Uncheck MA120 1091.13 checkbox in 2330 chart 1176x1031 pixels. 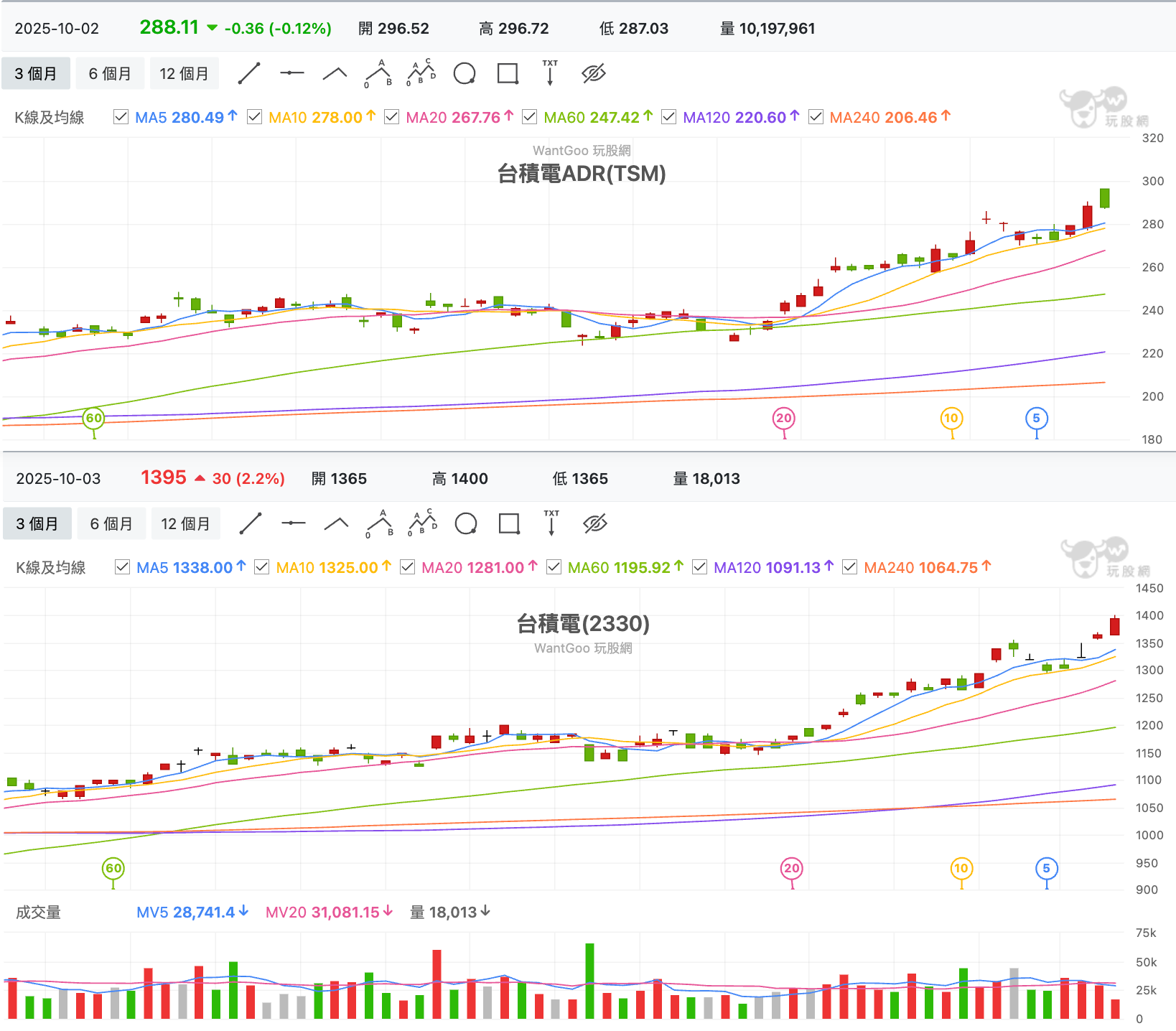coord(700,567)
